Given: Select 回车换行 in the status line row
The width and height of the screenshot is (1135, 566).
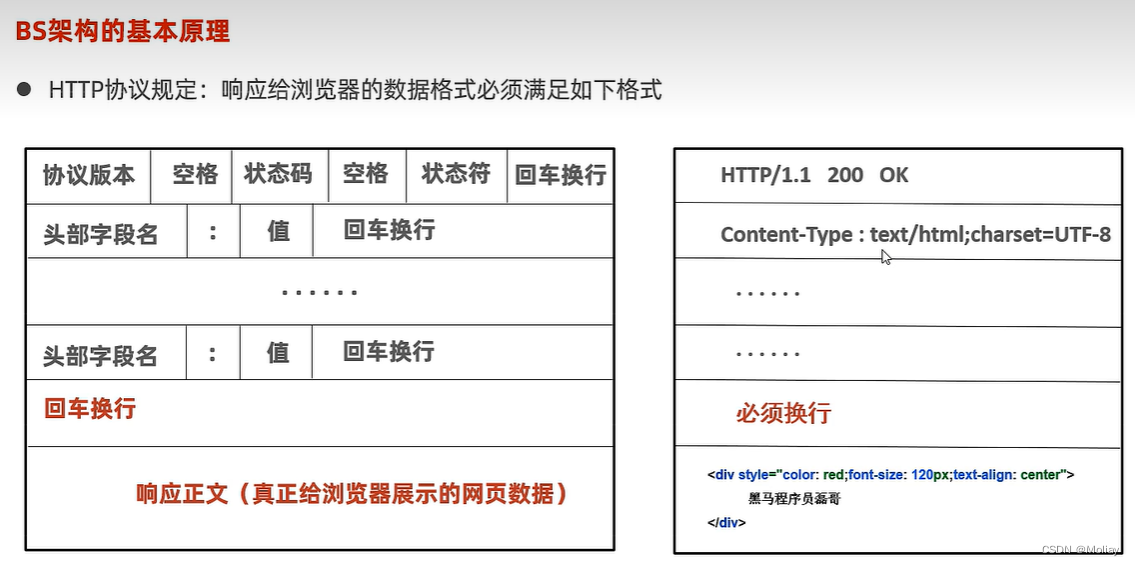Looking at the screenshot, I should click(x=560, y=175).
